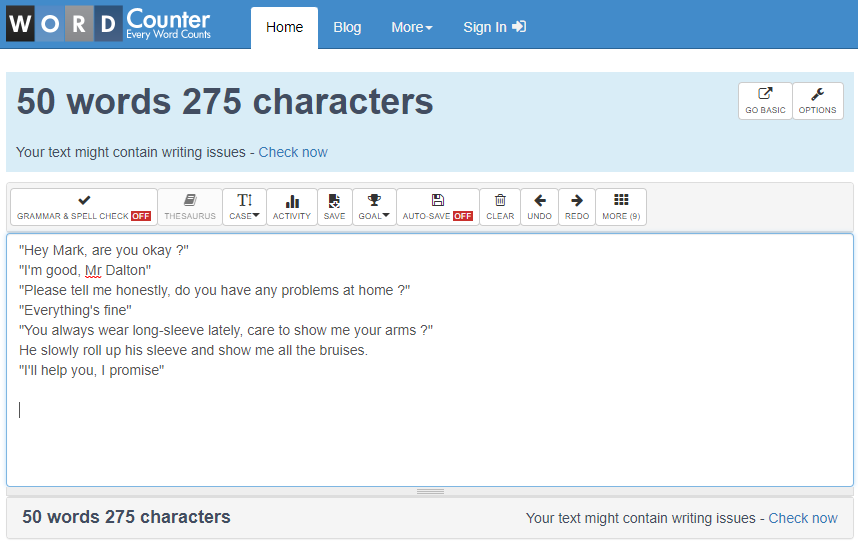This screenshot has height=543, width=858.
Task: Open the Options wrench button
Action: (x=818, y=101)
